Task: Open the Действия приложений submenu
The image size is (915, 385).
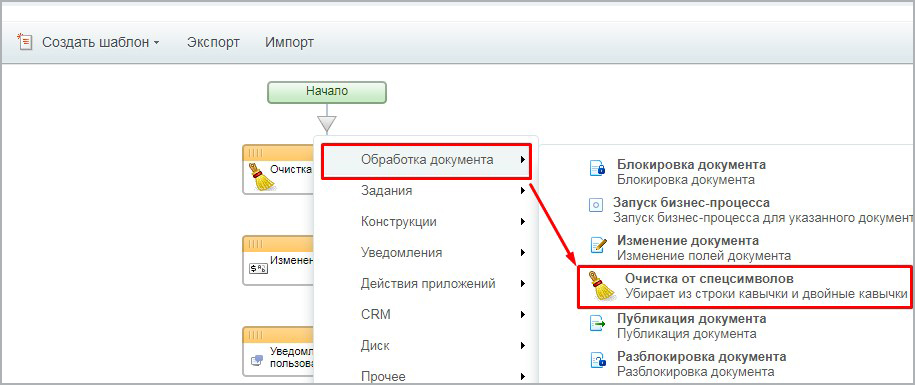Action: [x=427, y=284]
